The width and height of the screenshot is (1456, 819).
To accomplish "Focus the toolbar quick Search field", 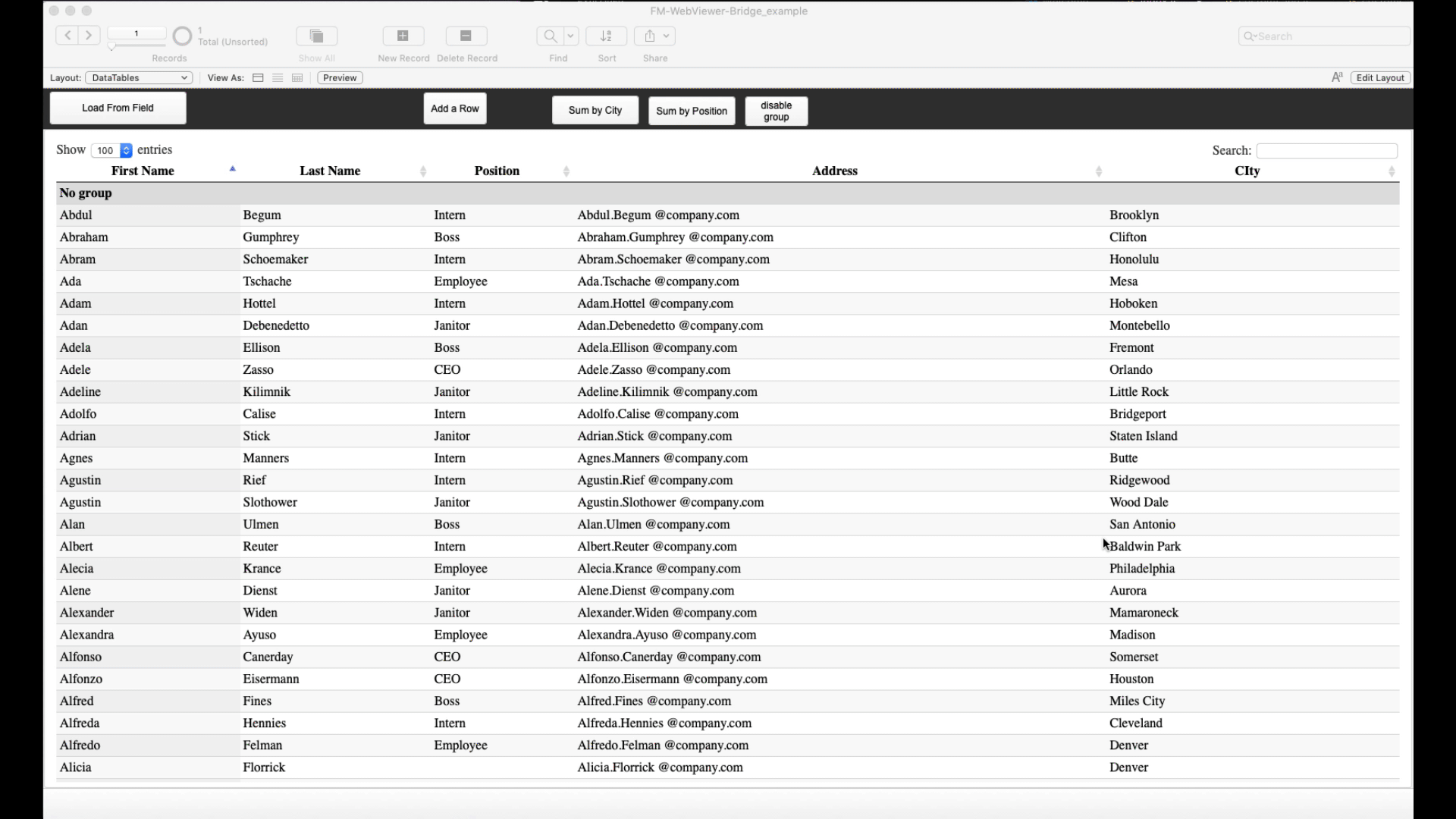I will [1325, 36].
